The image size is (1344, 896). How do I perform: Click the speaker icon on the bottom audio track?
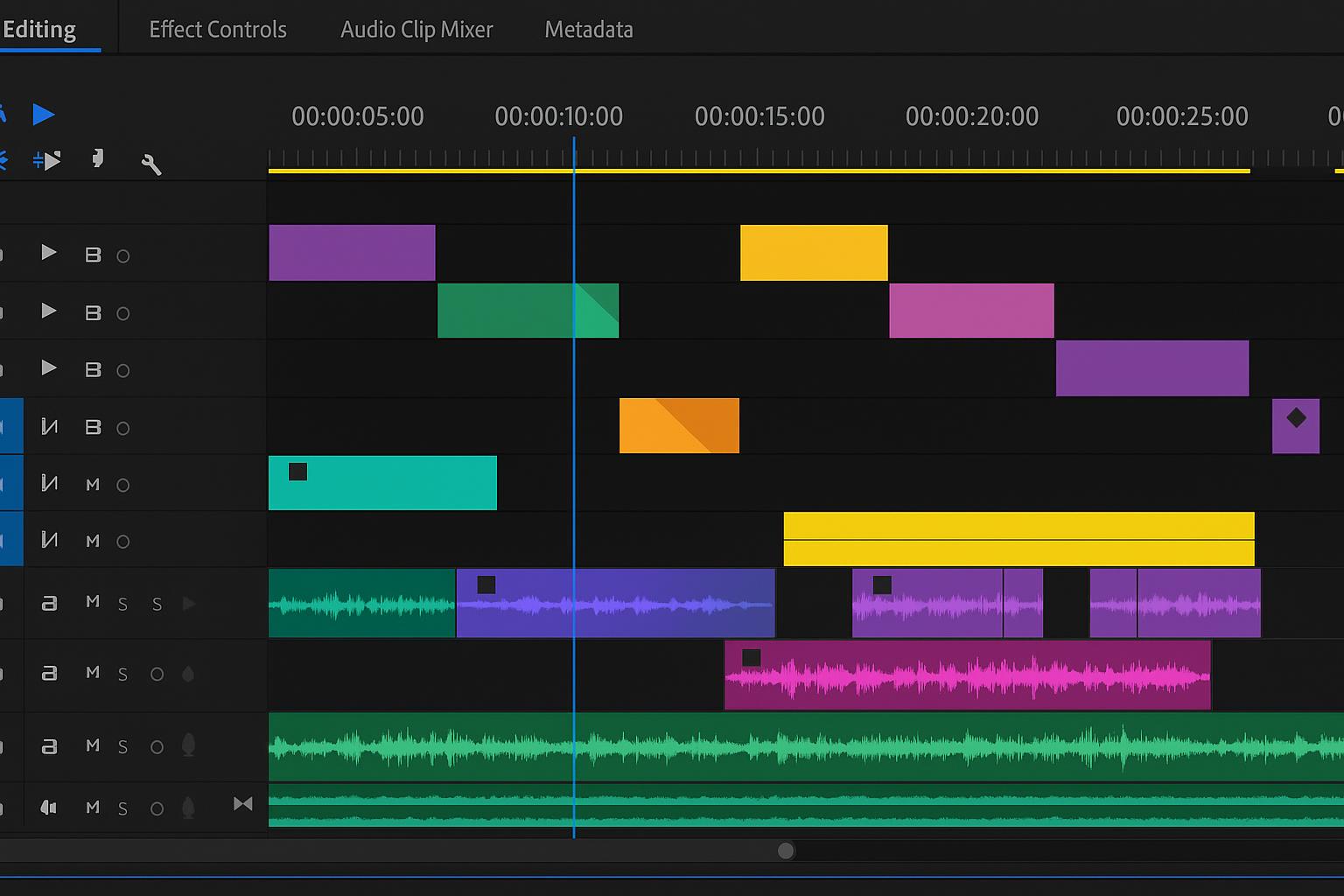[x=49, y=808]
